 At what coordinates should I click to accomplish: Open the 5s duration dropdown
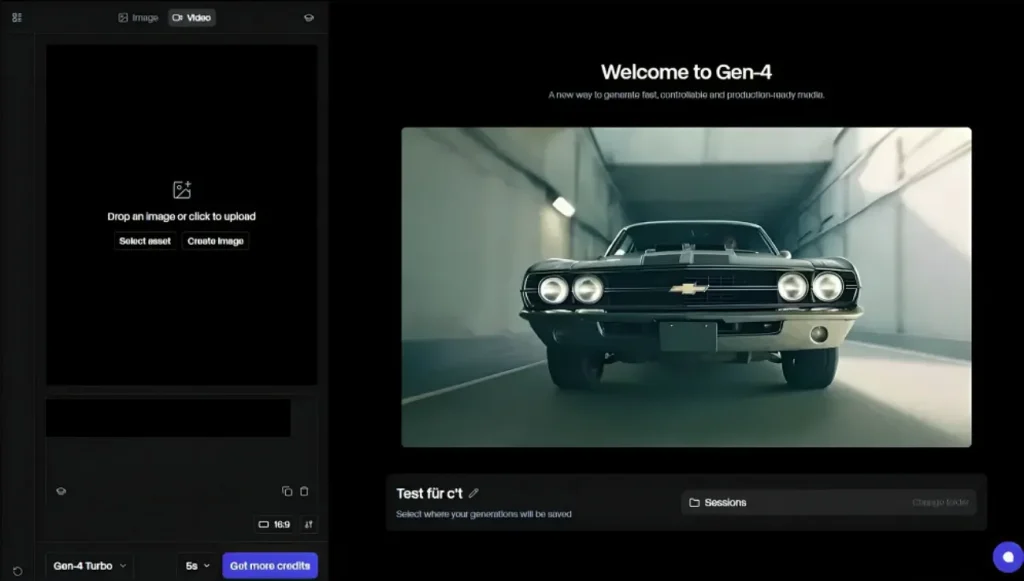click(x=197, y=566)
